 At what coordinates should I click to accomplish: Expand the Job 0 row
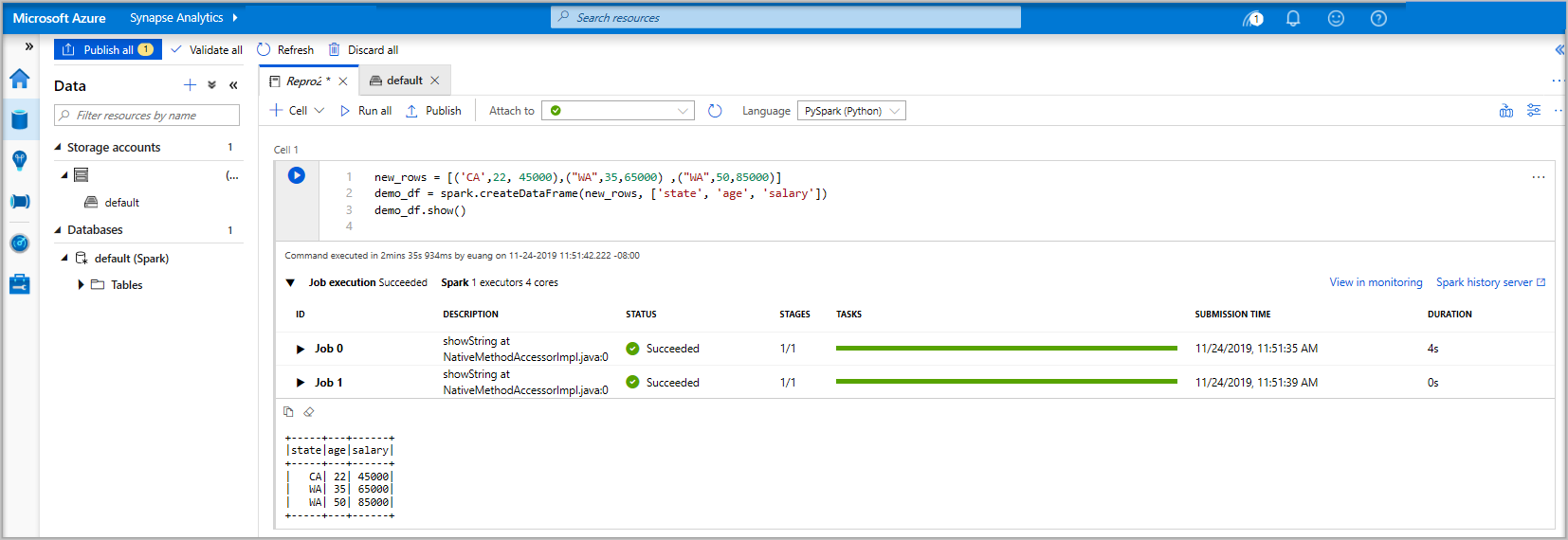coord(301,349)
